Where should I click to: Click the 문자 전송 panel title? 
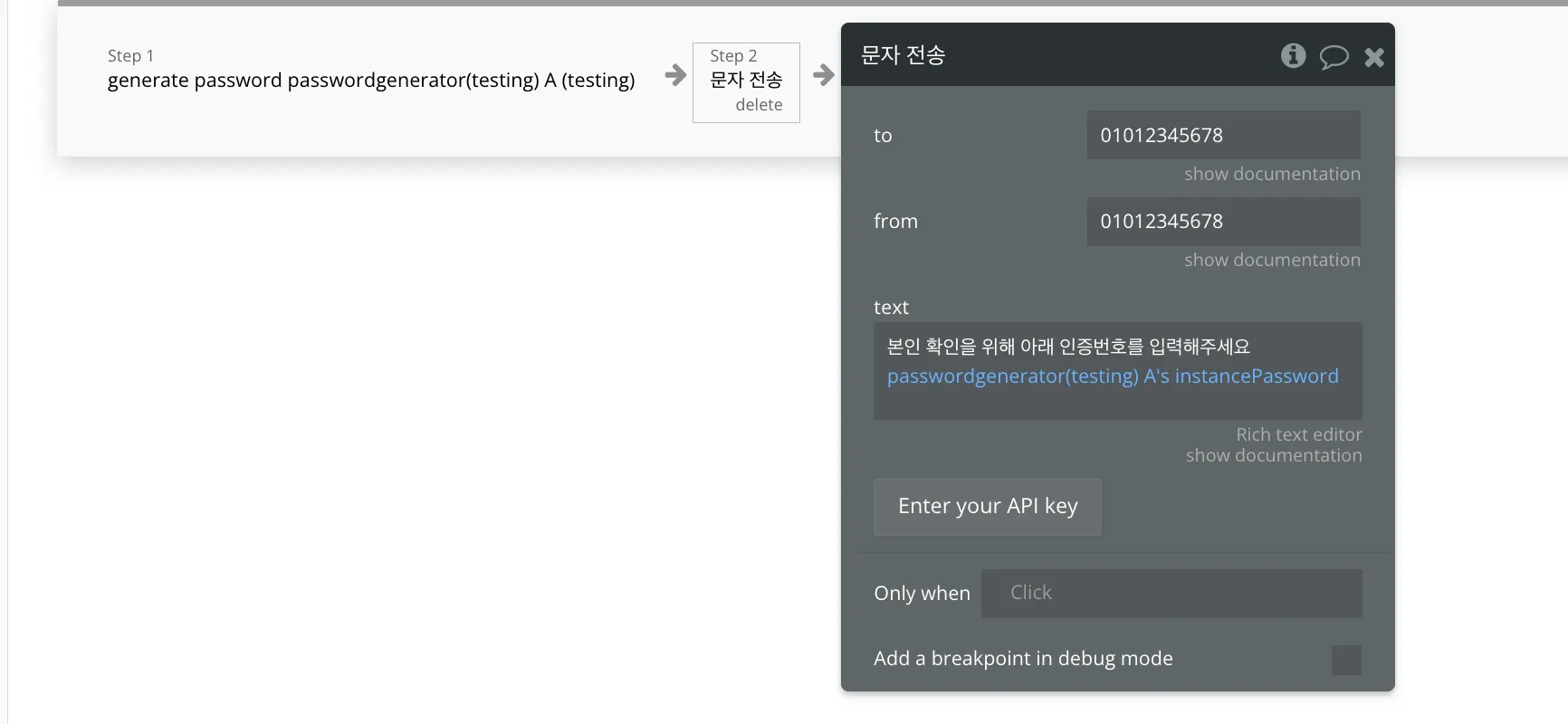tap(903, 55)
